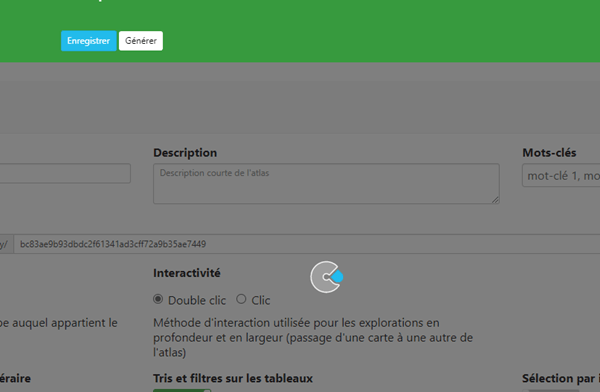The height and width of the screenshot is (392, 600).
Task: Select the Double clic radio option
Action: (x=158, y=299)
